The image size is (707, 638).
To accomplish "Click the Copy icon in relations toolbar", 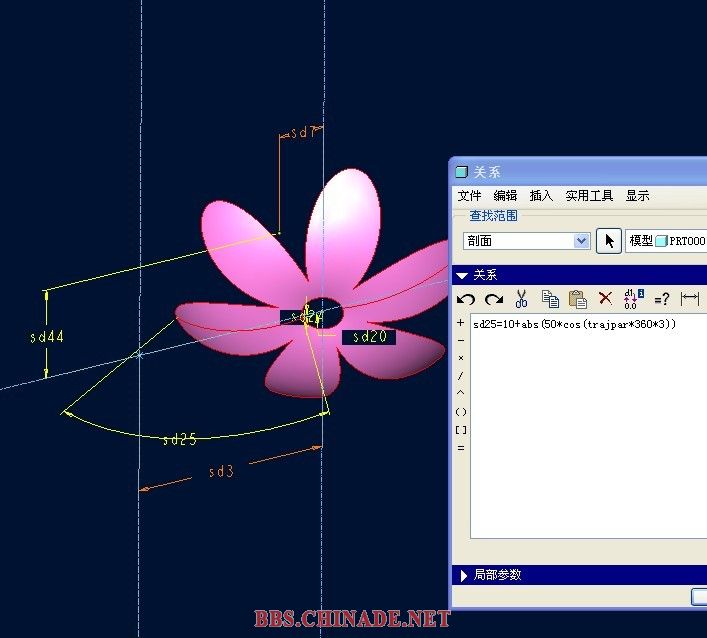I will [549, 299].
